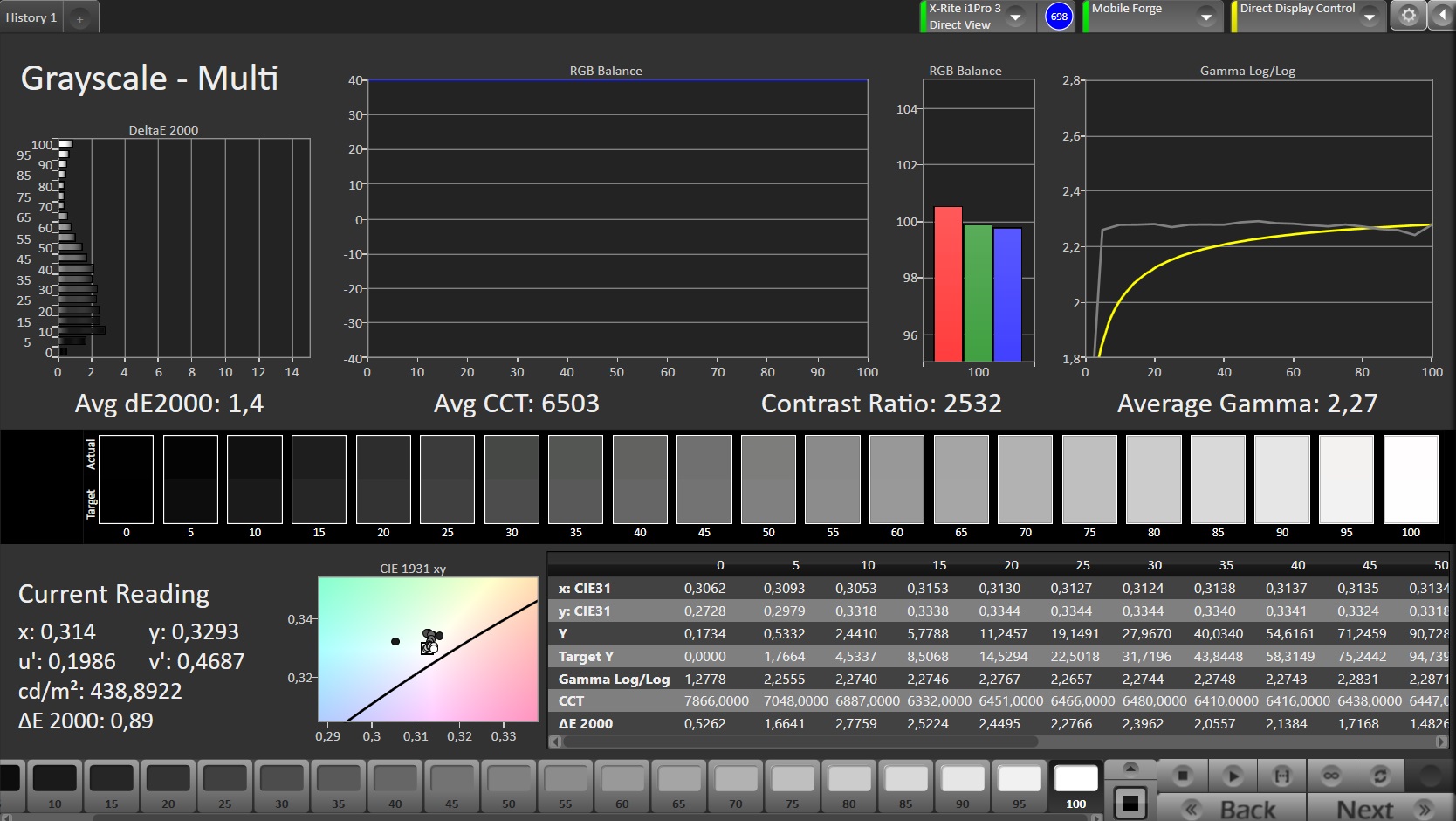
Task: Expand the up arrow above pattern window
Action: (x=1130, y=769)
